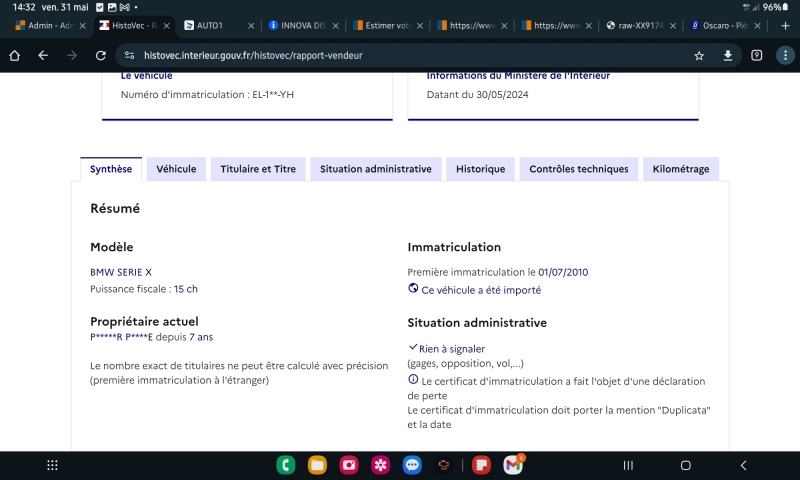This screenshot has width=800, height=480.
Task: Open the Véhicule report tab
Action: click(176, 169)
